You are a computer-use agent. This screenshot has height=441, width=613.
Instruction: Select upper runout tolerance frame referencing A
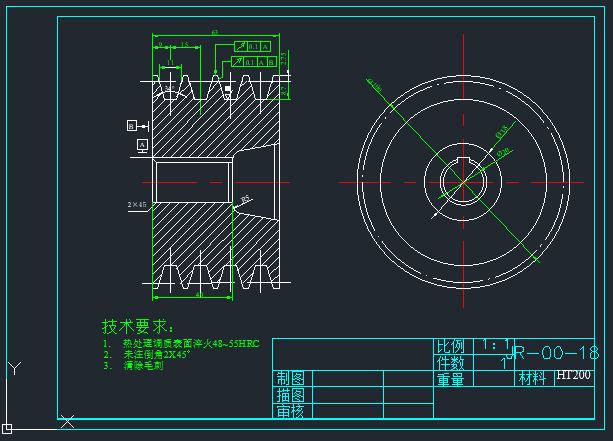pos(253,47)
